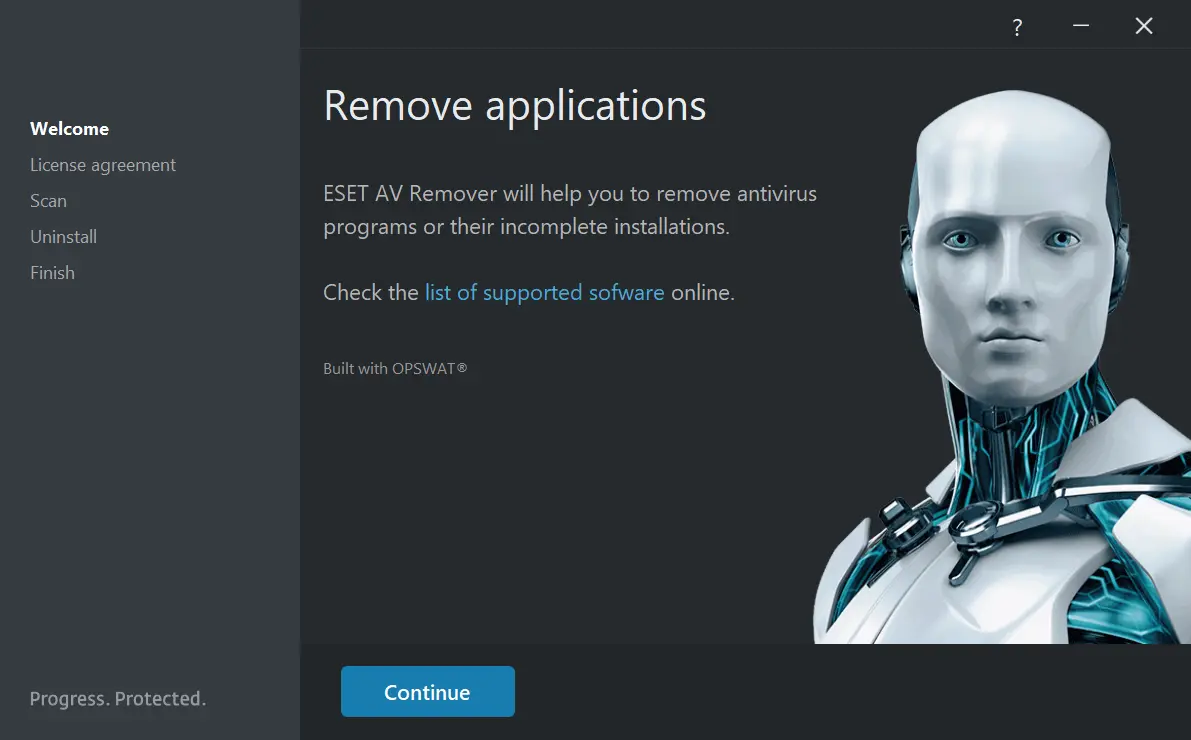Close the ESET AV Remover window
Viewport: 1191px width, 740px height.
click(1144, 26)
